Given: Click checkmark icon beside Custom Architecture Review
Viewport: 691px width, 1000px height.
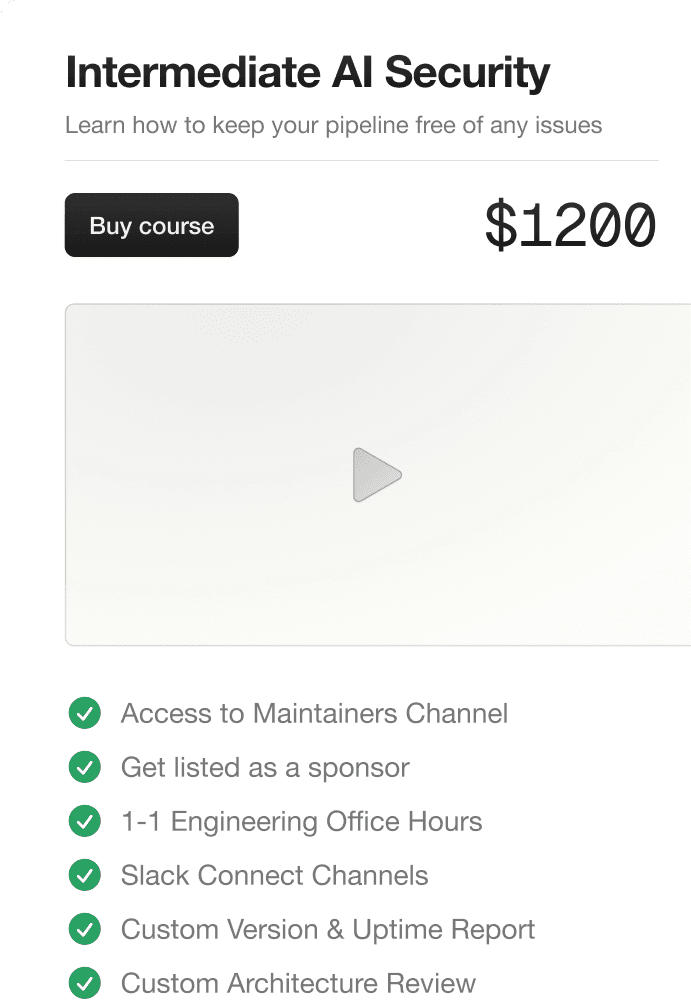Looking at the screenshot, I should [x=84, y=983].
